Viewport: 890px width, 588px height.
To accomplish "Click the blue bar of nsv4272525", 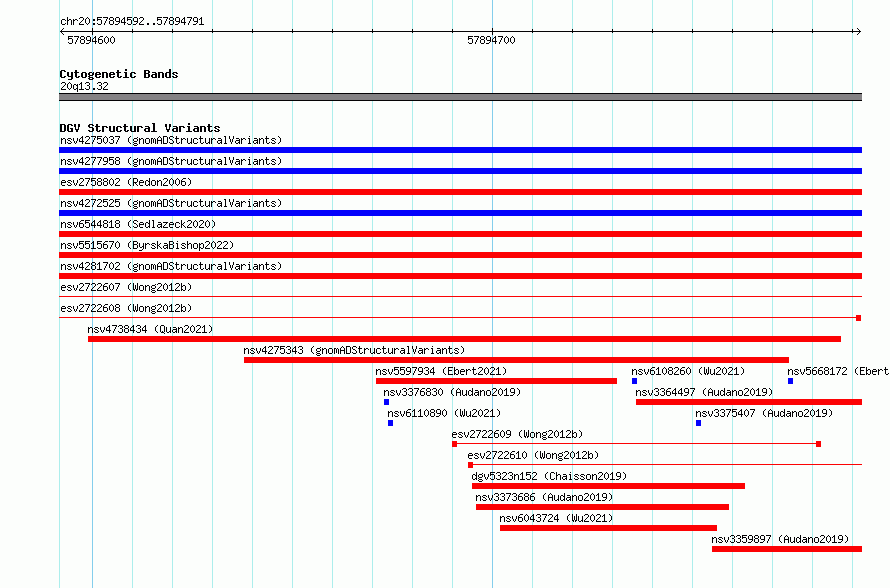I will 460,213.
